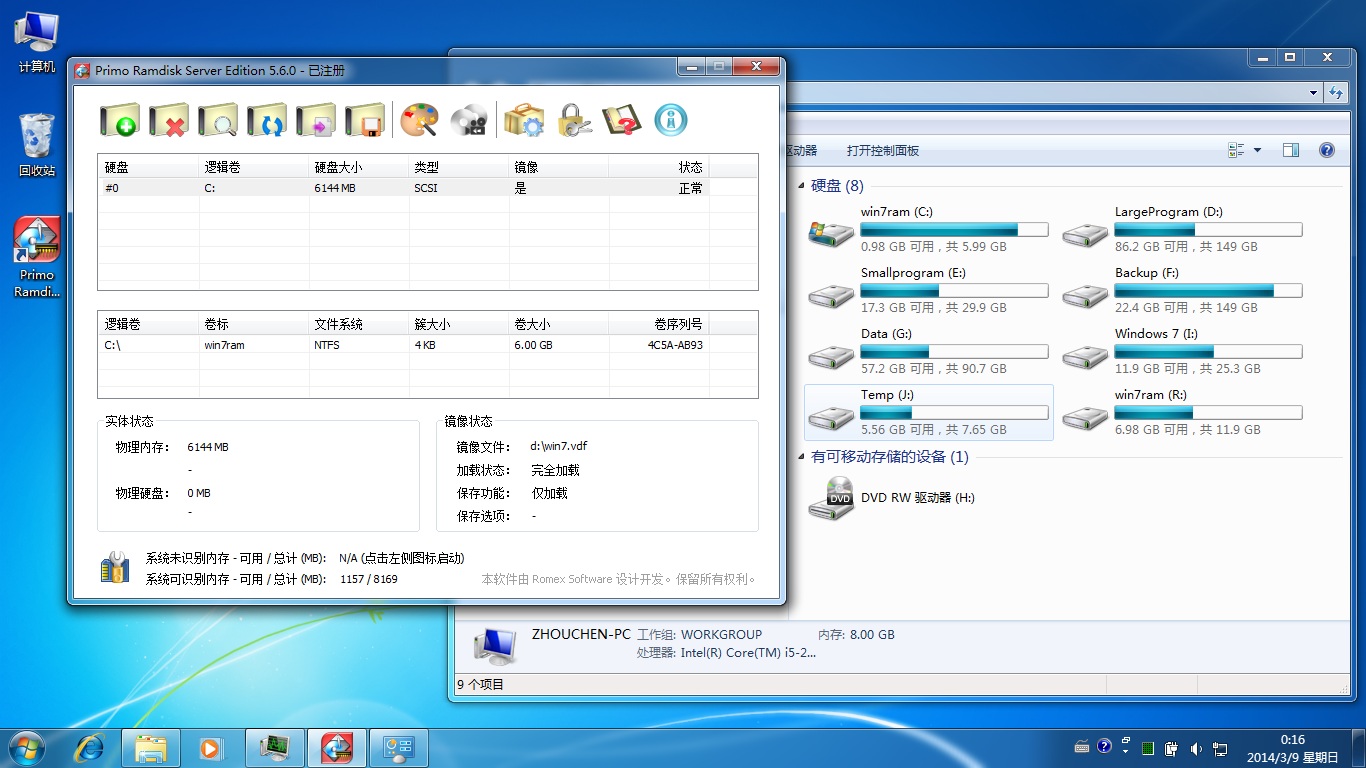Image resolution: width=1366 pixels, height=768 pixels.
Task: Open the toolbox options gear icon
Action: click(x=524, y=120)
